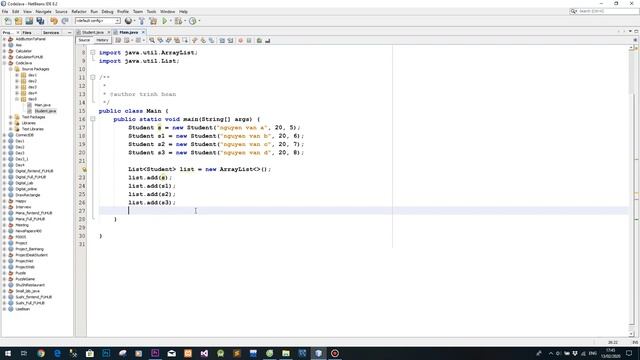Click the Windows Start button
Screen dimensions: 640x360
(x=8, y=353)
